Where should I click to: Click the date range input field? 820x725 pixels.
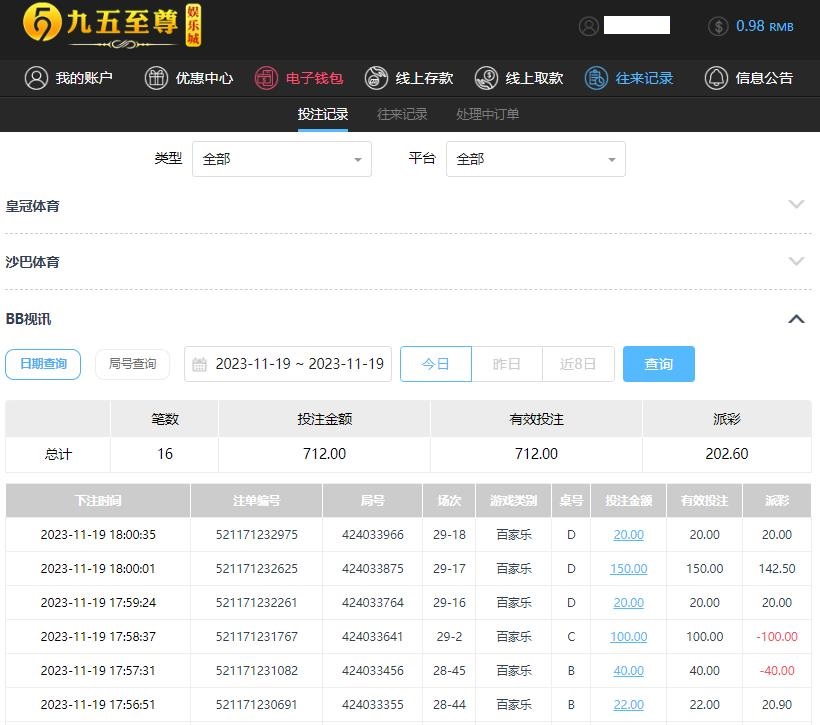(288, 364)
